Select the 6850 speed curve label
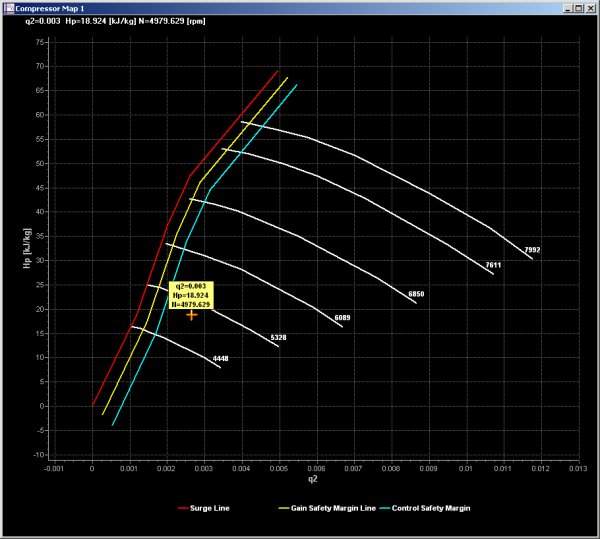The width and height of the screenshot is (600, 539). pos(417,294)
